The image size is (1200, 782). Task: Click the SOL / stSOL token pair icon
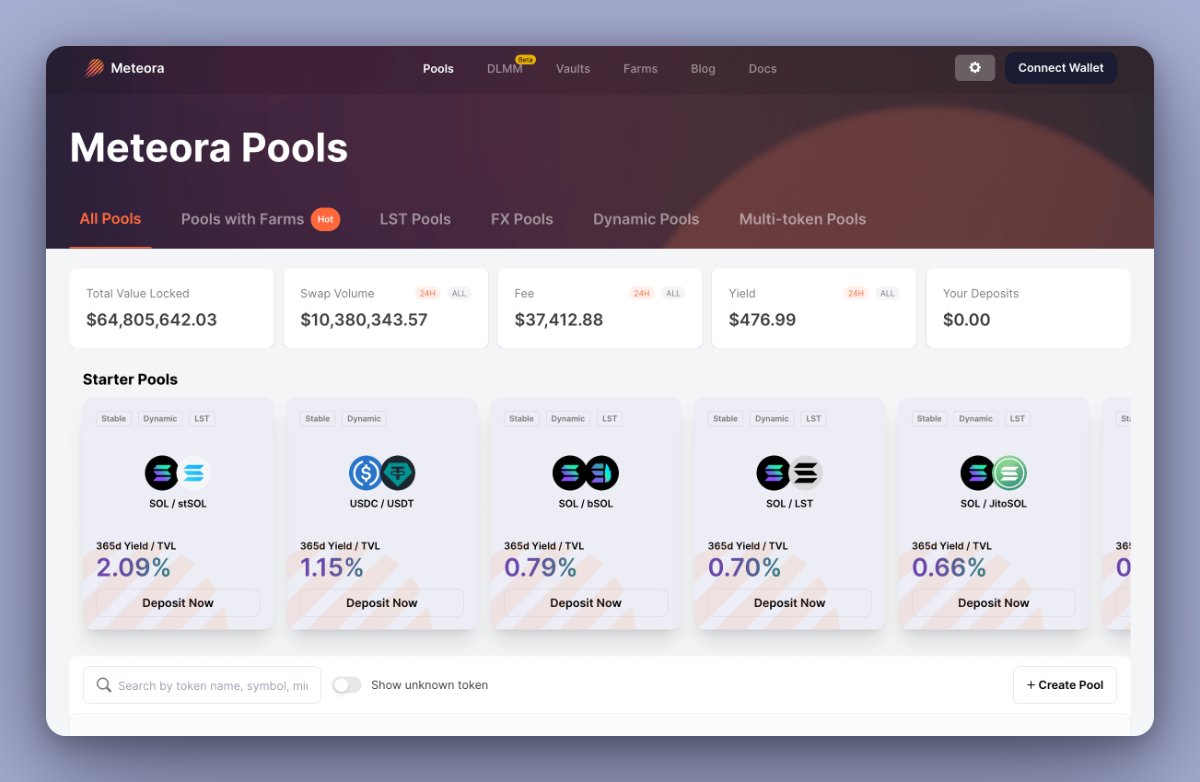[x=178, y=473]
